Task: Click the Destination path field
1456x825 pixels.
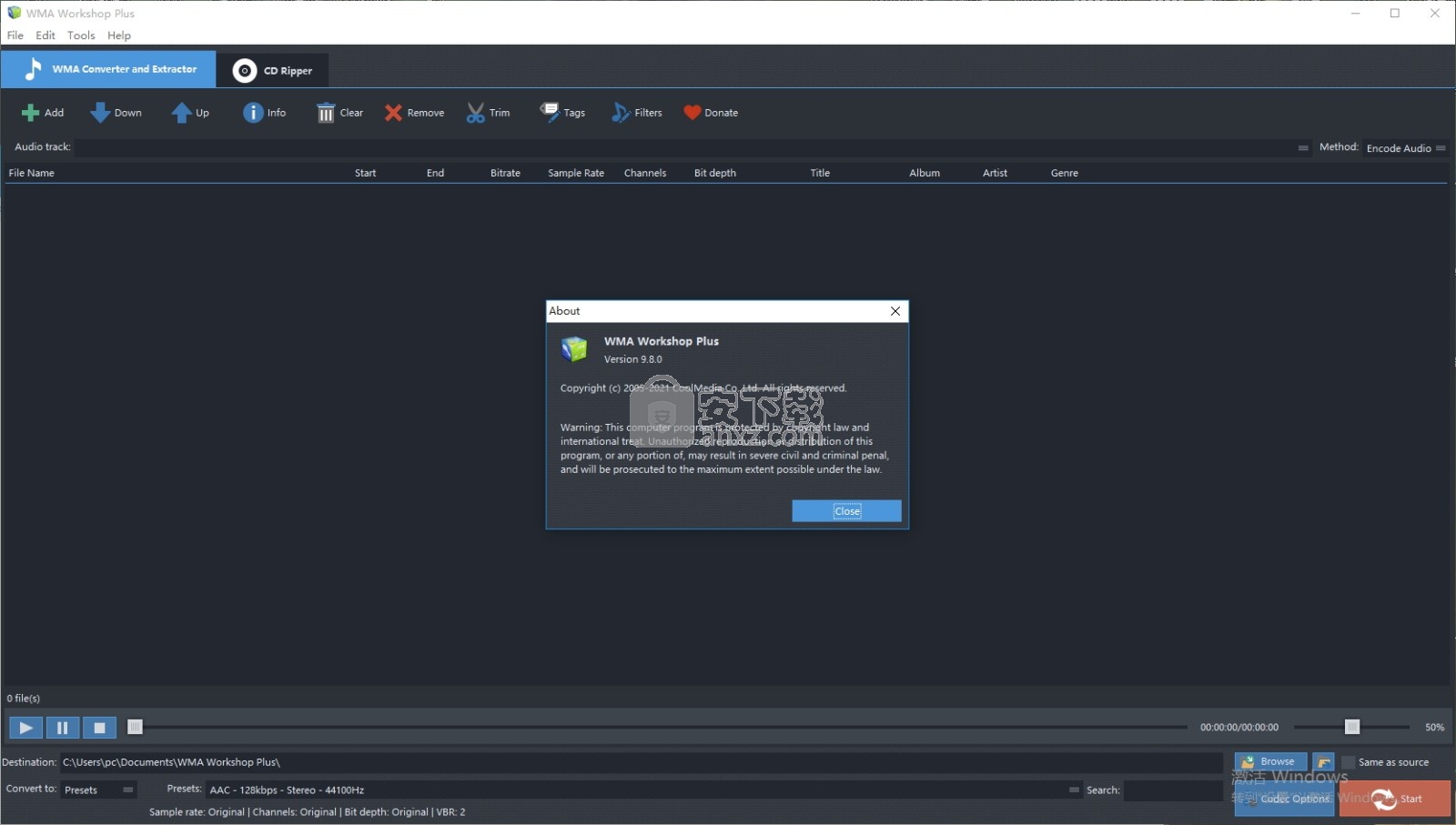Action: pos(641,762)
